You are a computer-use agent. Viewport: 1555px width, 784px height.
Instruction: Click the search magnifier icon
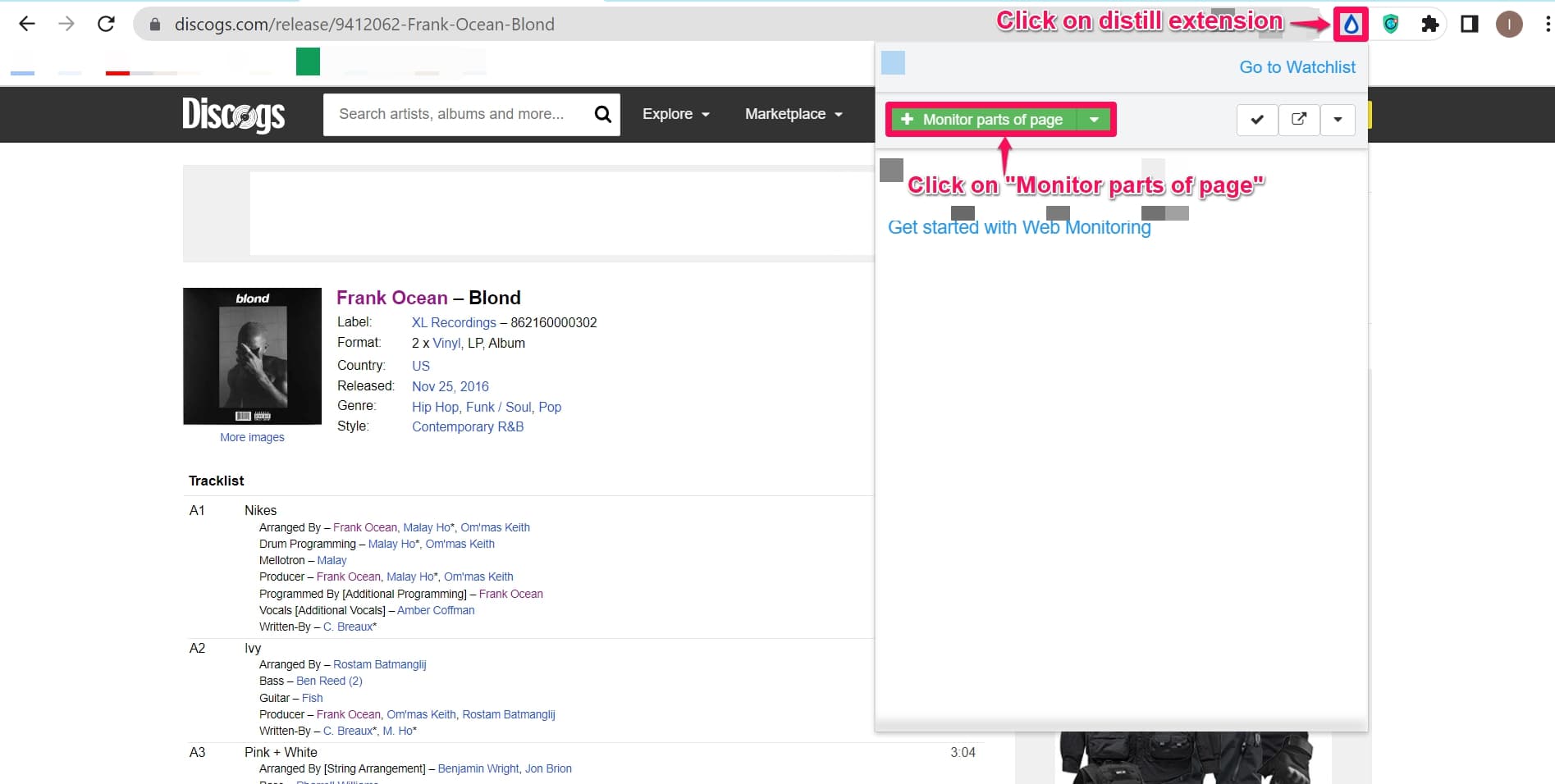602,114
